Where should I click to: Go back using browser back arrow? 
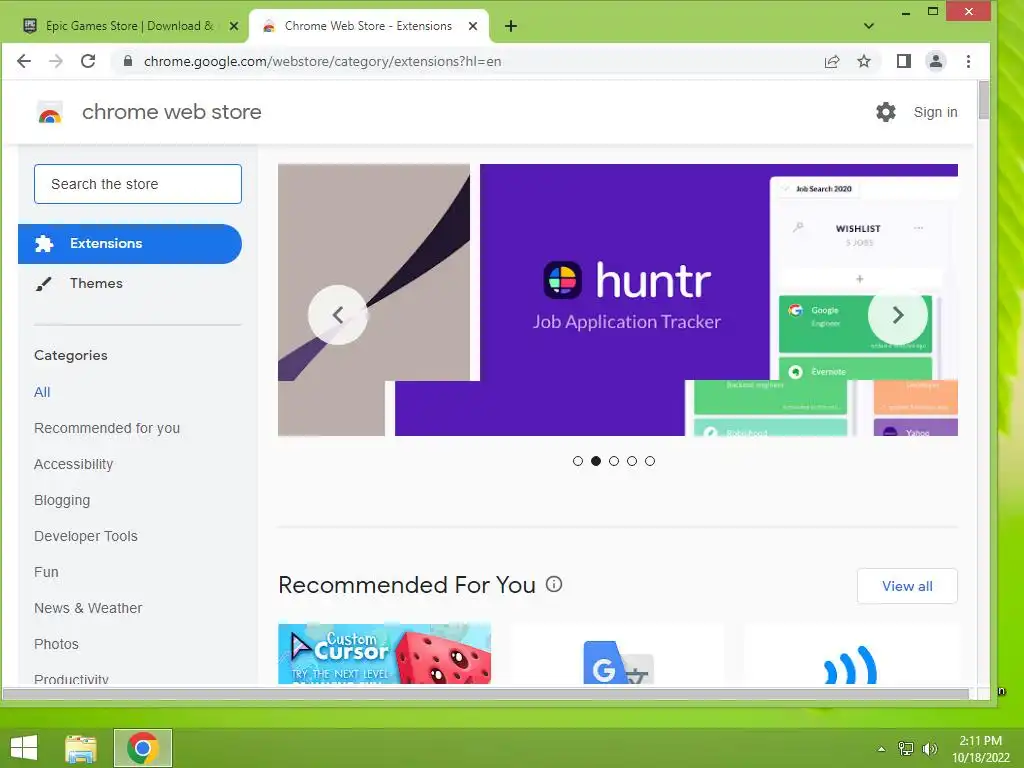[x=24, y=61]
